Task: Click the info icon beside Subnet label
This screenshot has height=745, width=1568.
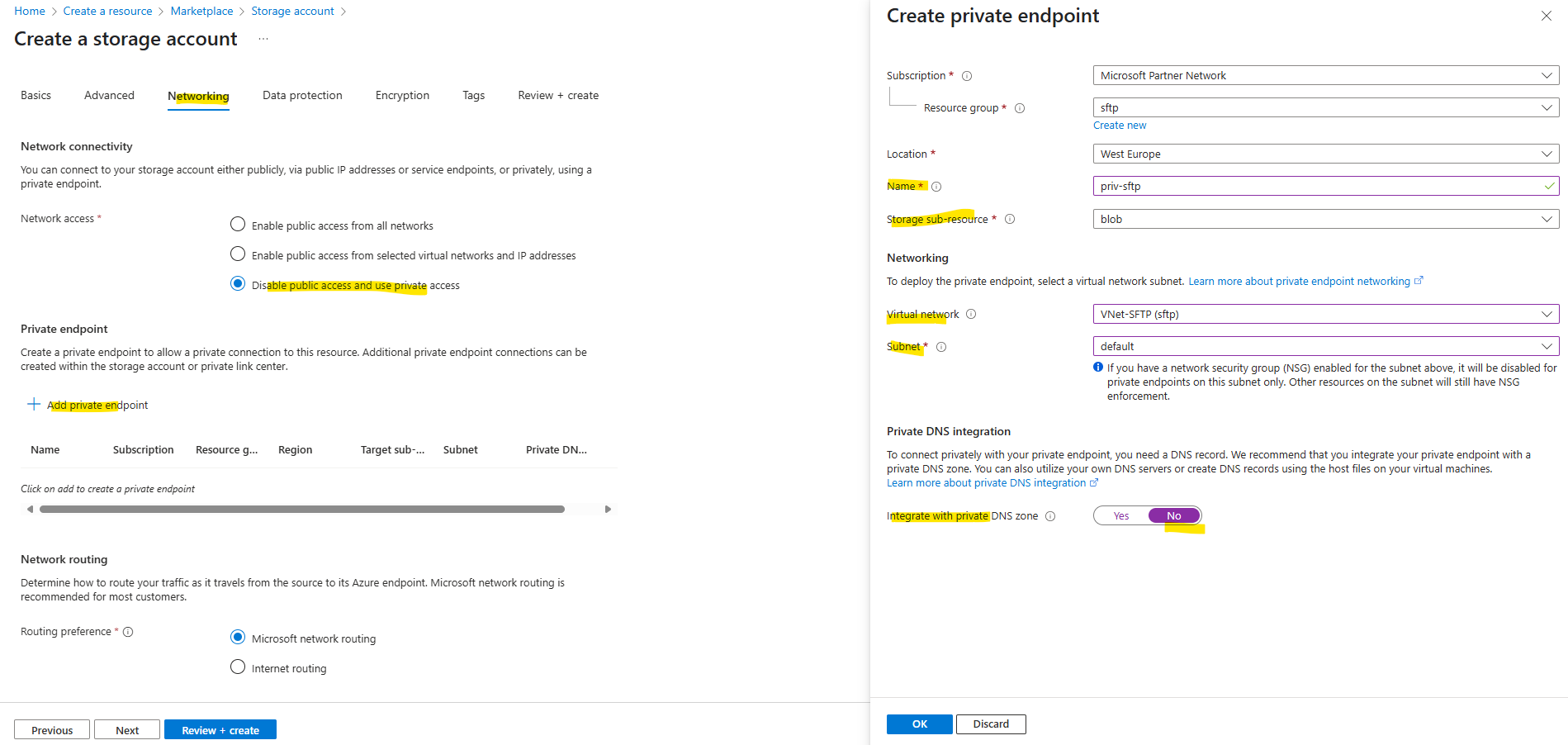Action: (941, 347)
